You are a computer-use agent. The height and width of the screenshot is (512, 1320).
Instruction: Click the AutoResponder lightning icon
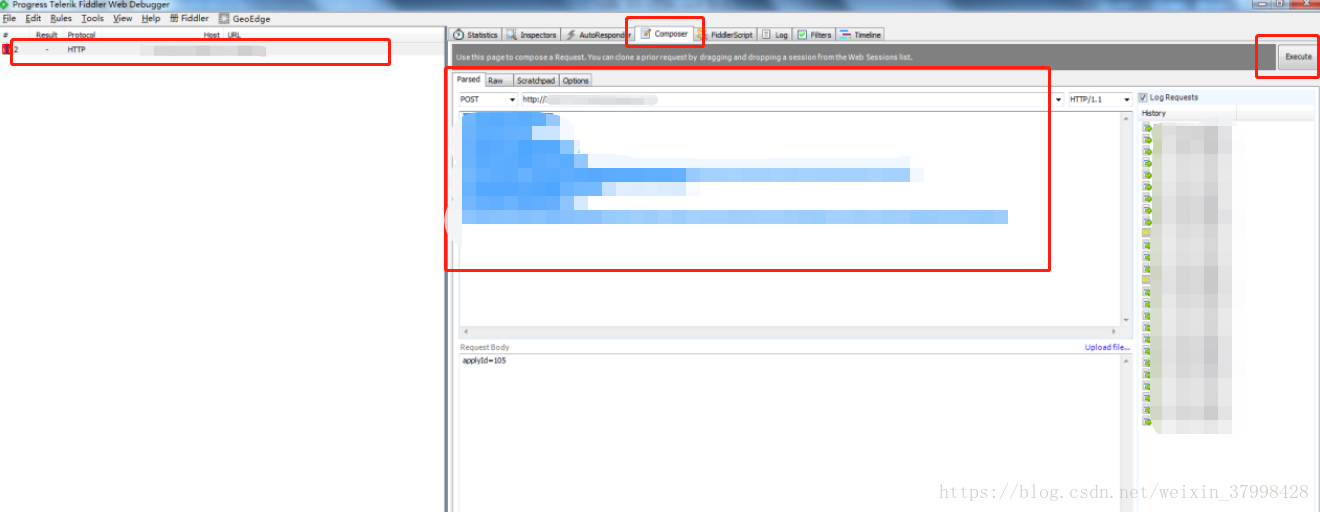571,35
